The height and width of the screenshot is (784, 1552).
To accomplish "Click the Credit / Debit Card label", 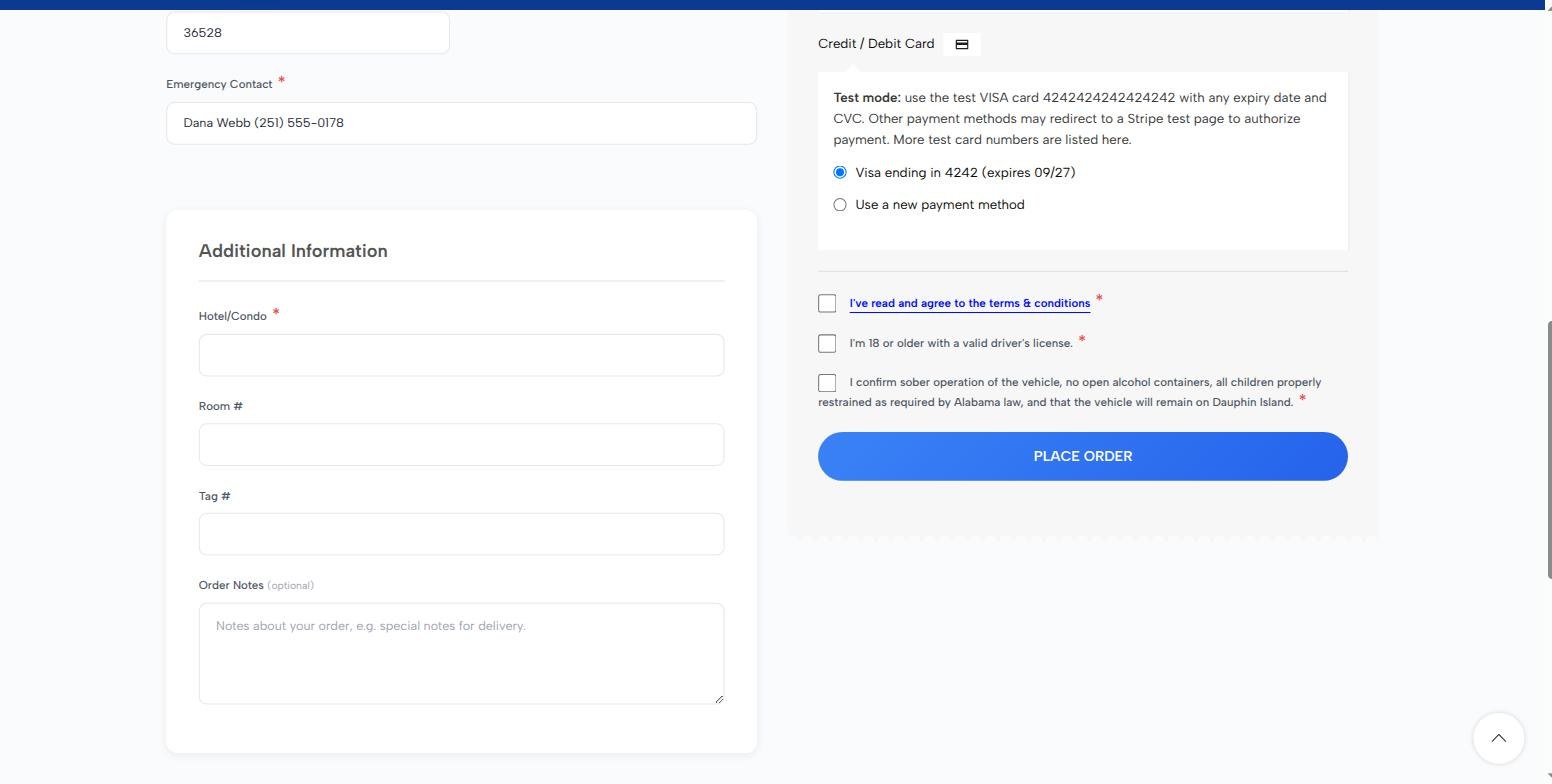I will [x=876, y=44].
